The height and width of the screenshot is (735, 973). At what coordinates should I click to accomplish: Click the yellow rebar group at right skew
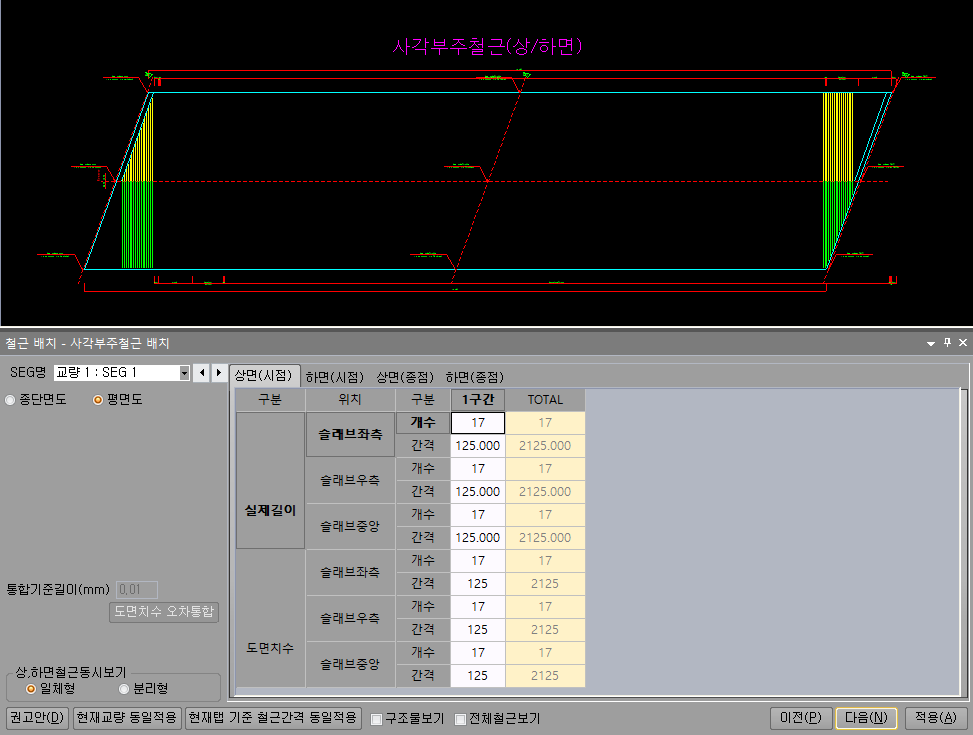(838, 137)
